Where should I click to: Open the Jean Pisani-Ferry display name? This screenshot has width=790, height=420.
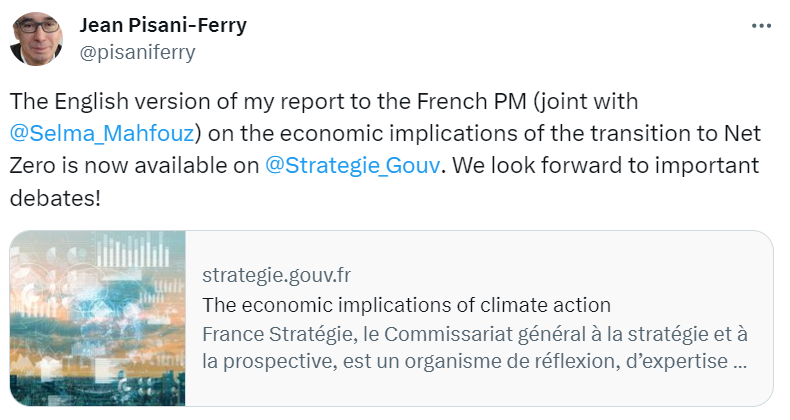click(x=163, y=24)
